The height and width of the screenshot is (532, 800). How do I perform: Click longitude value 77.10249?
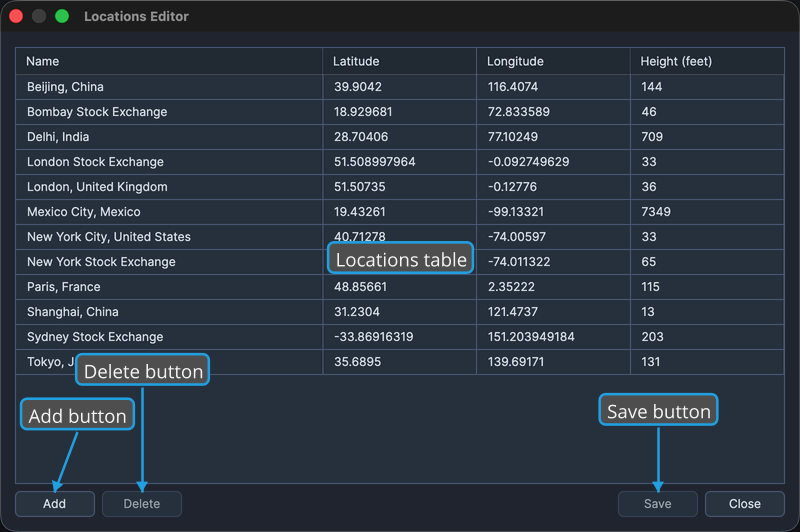click(513, 137)
